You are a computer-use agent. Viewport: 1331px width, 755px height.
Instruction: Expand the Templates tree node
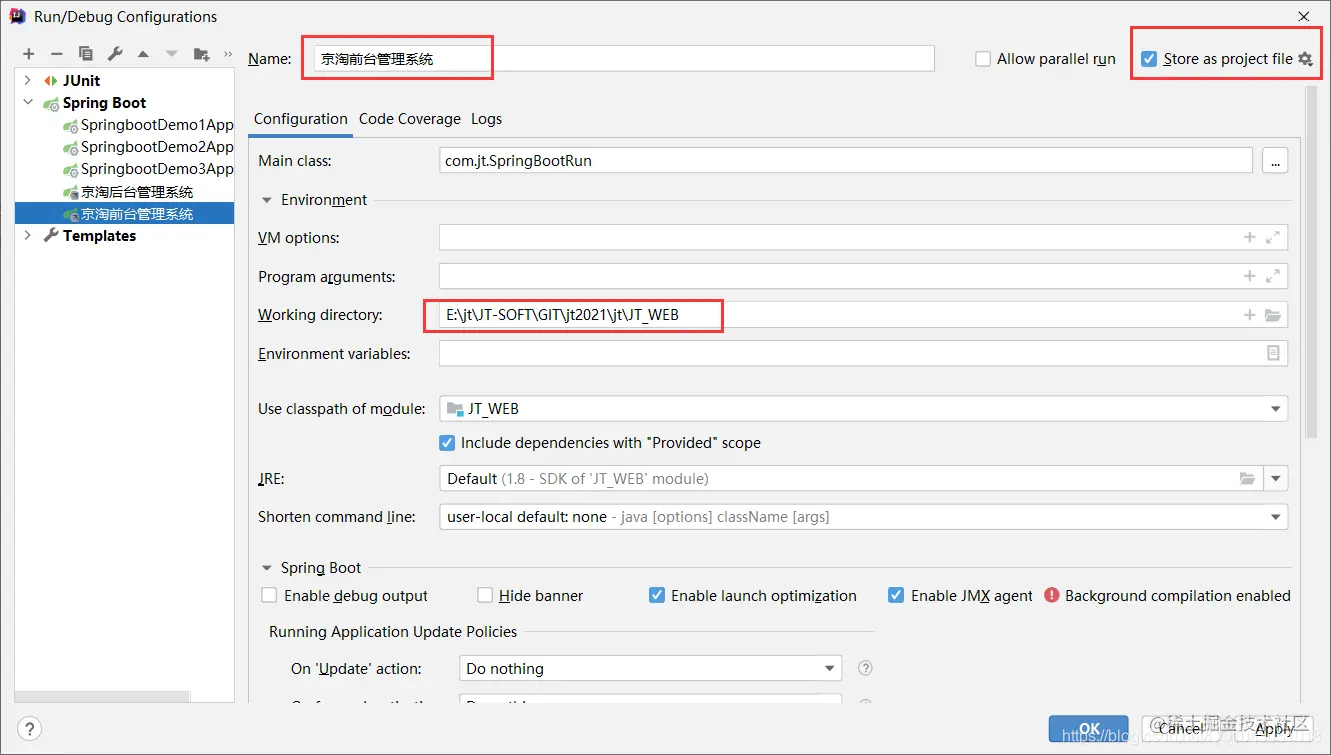[28, 235]
